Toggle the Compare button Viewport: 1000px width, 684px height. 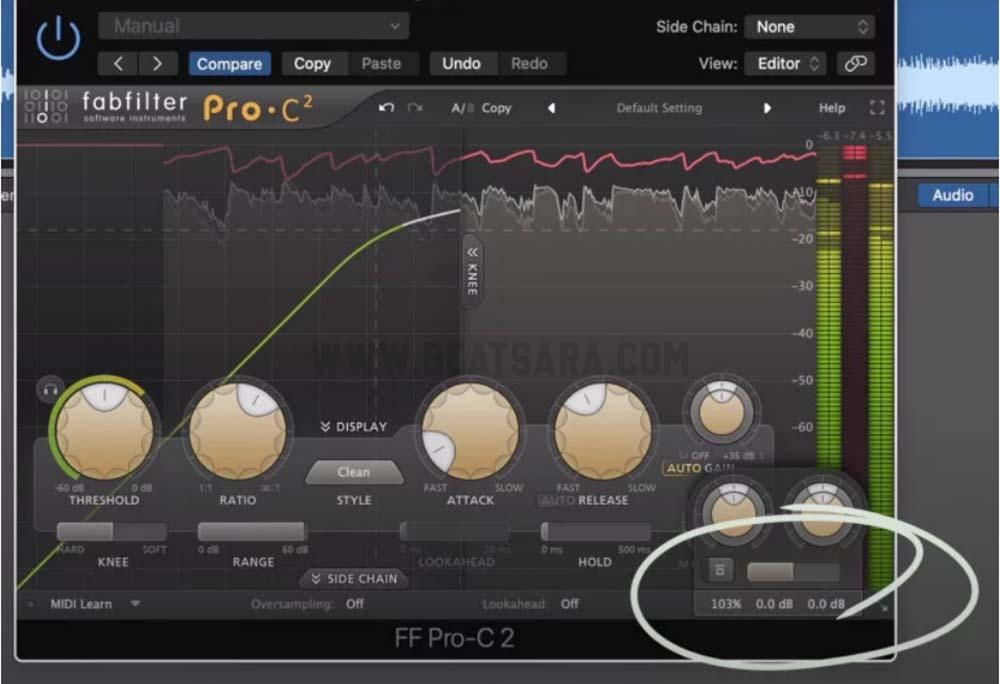click(x=229, y=63)
